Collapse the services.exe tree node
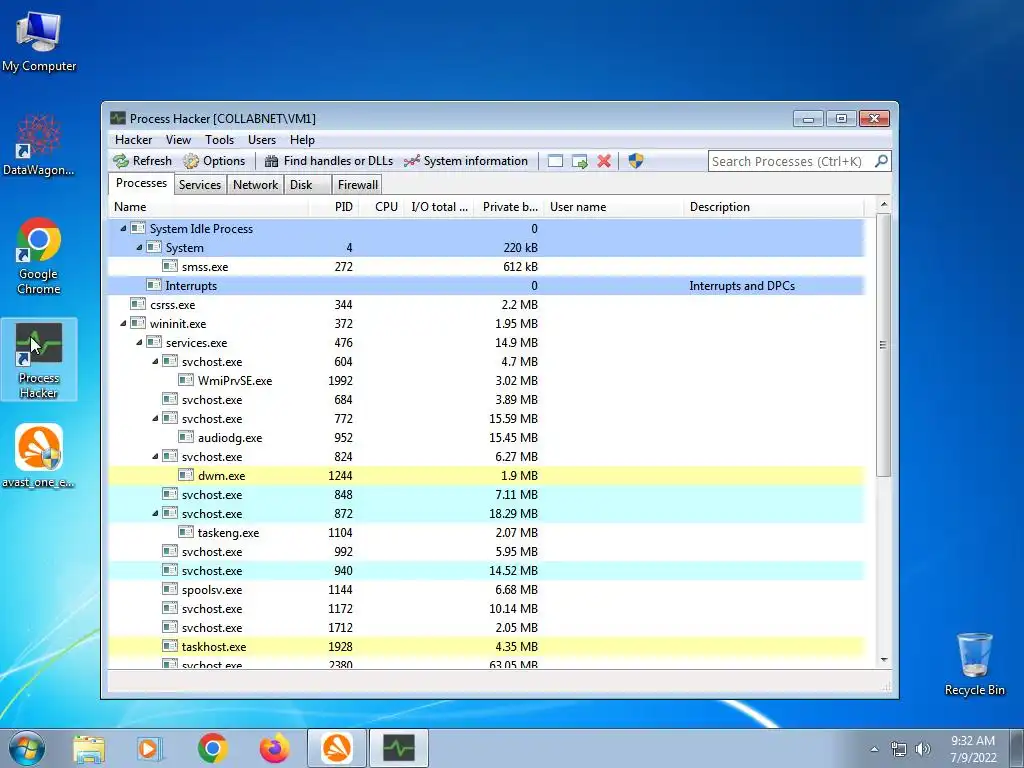The image size is (1024, 768). (139, 342)
